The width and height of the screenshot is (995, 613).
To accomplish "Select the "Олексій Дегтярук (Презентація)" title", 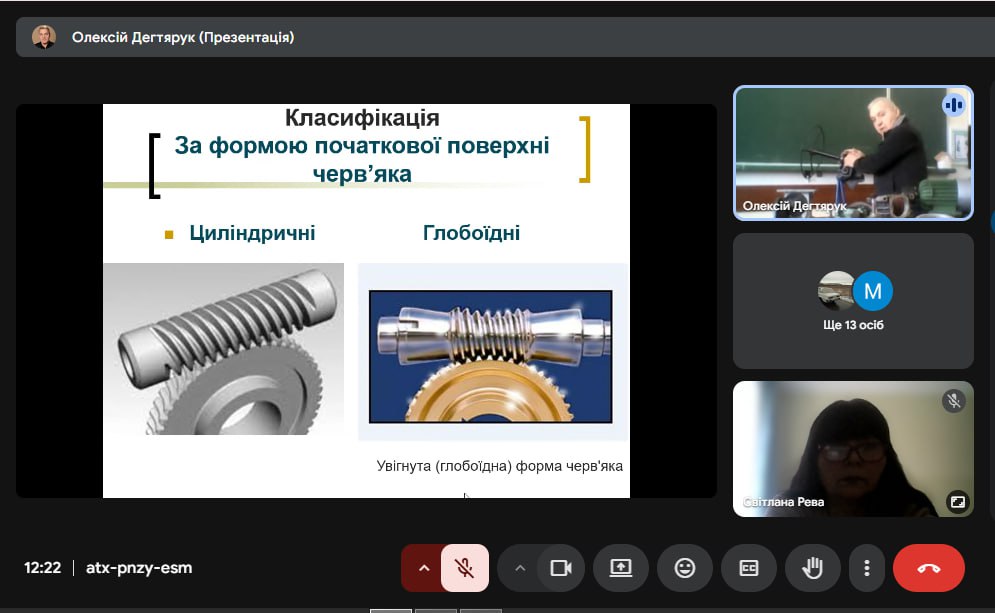I will 183,37.
